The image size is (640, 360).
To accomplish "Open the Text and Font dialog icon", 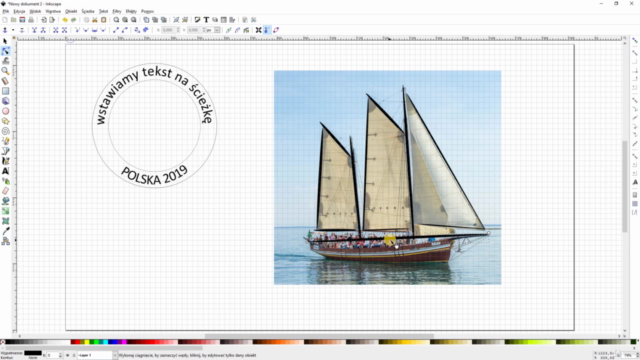I will point(206,20).
